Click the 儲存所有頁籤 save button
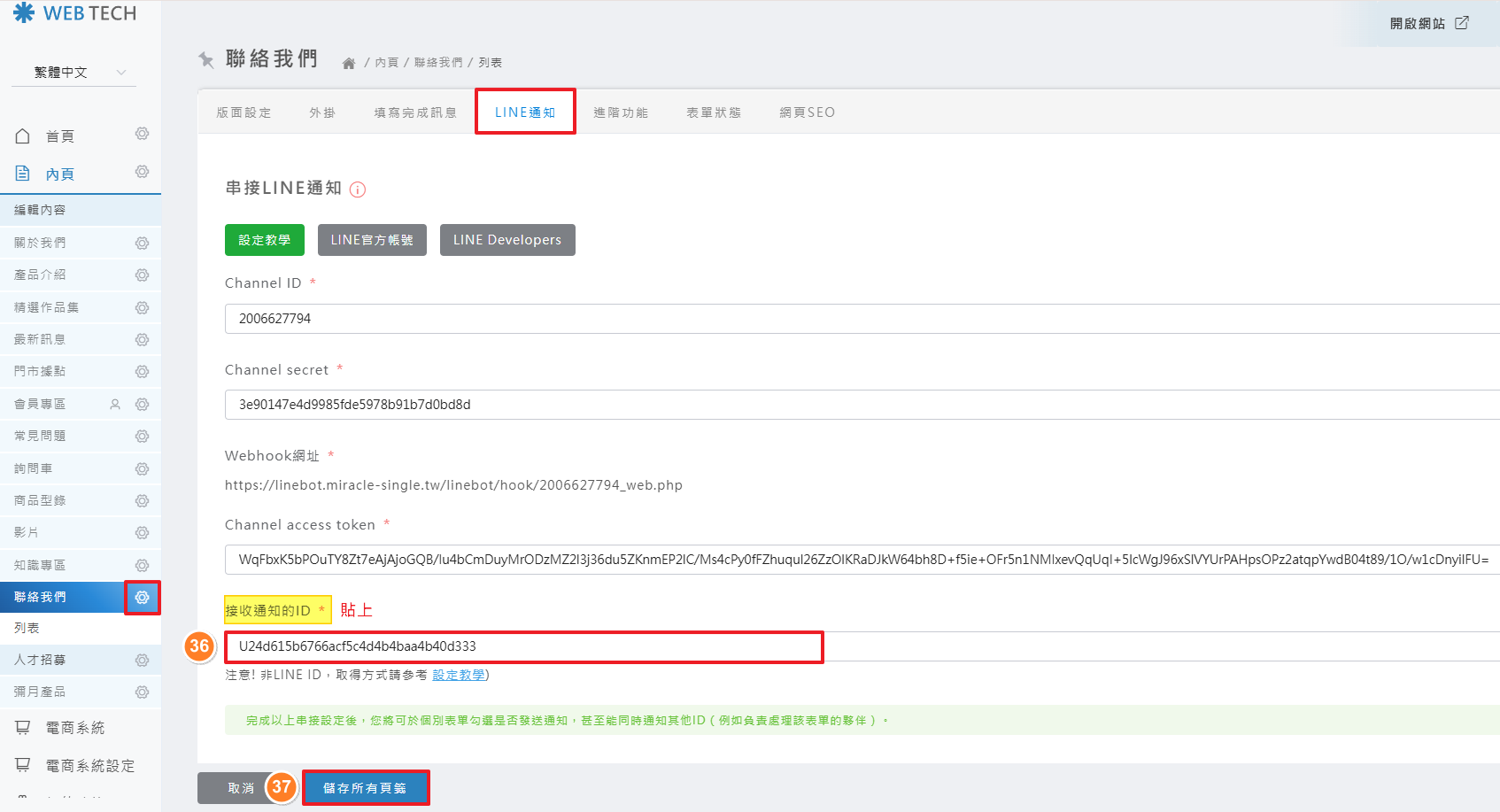Image resolution: width=1500 pixels, height=812 pixels. coord(365,788)
